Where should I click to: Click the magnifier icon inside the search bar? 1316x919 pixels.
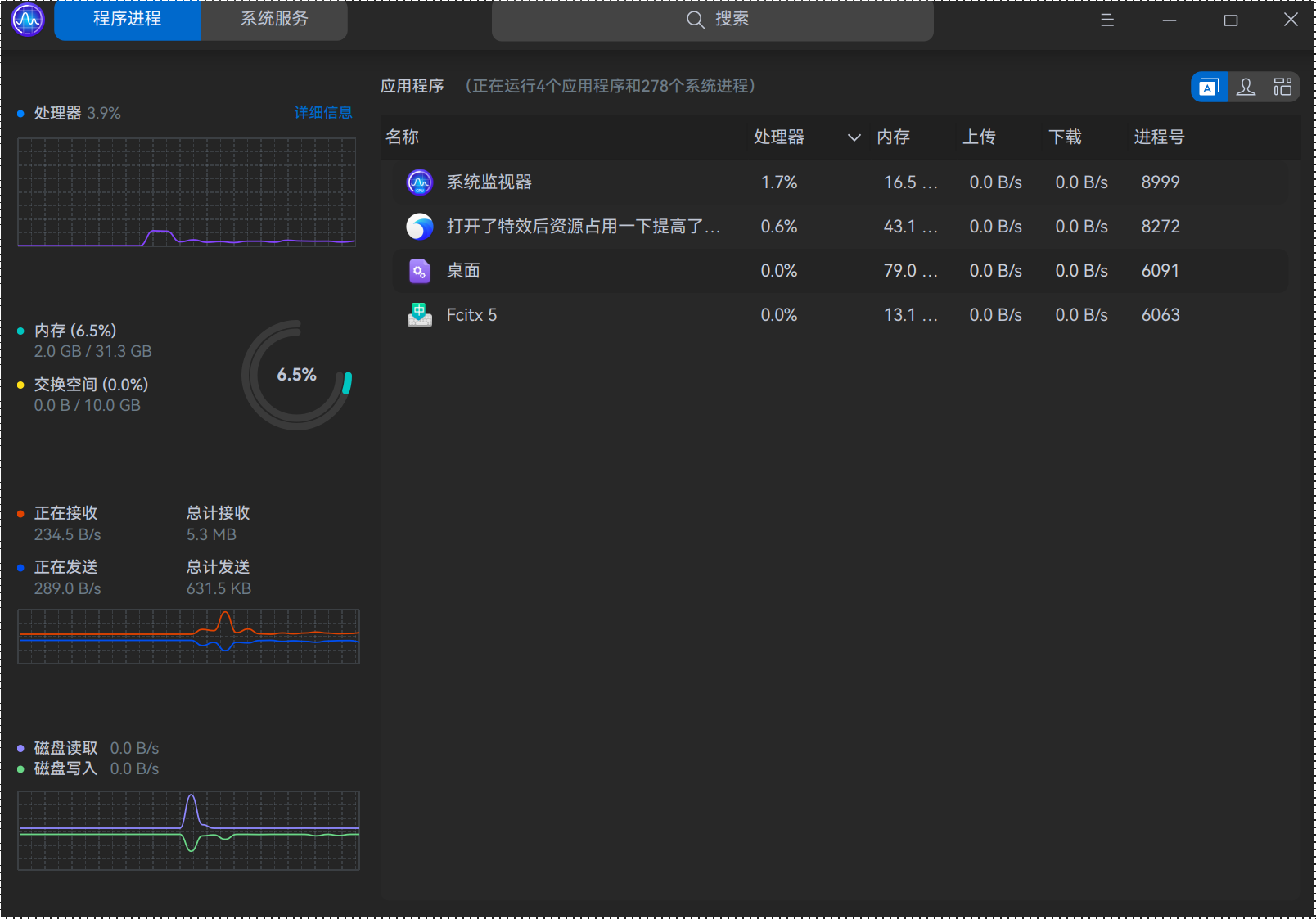[695, 20]
